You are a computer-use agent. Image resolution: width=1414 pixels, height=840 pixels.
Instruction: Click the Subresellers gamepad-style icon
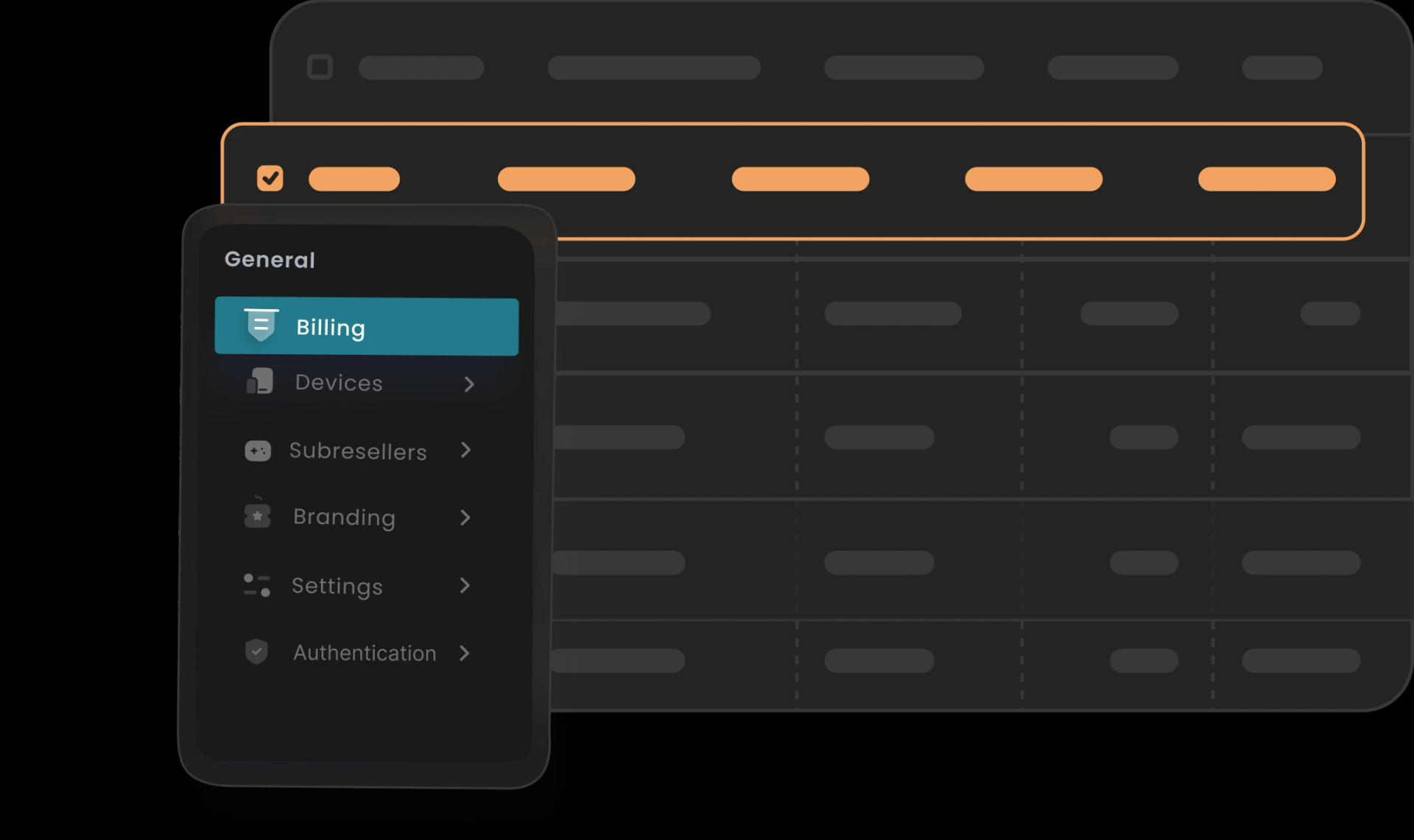click(x=257, y=451)
